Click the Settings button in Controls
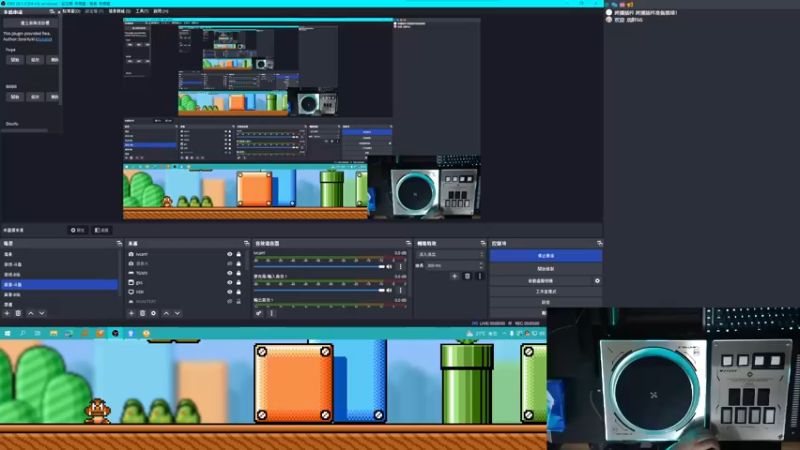Image resolution: width=800 pixels, height=450 pixels. [x=545, y=302]
